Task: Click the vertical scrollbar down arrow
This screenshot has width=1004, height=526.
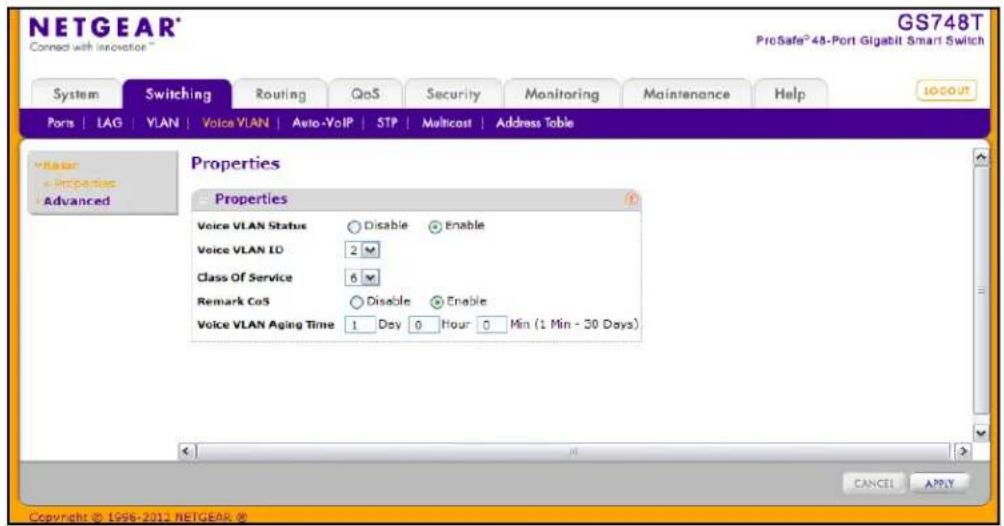Action: coord(981,433)
